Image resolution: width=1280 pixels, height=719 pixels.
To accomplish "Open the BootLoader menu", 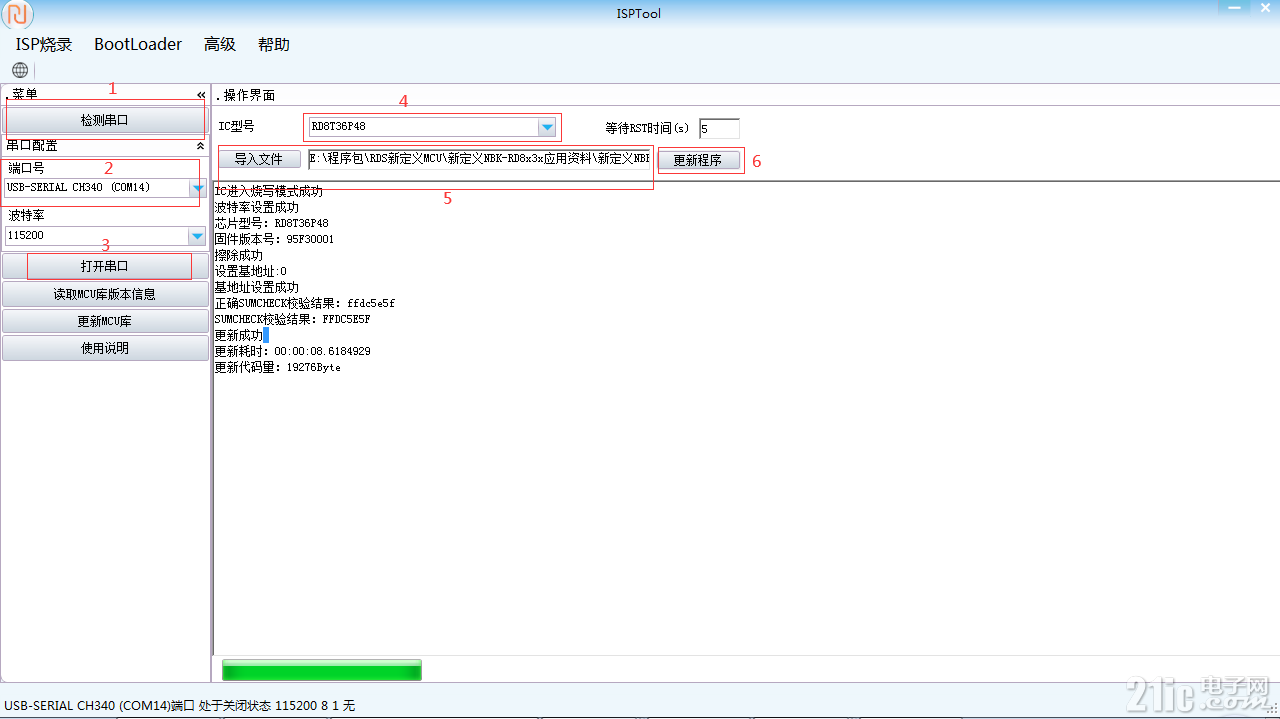I will 138,44.
